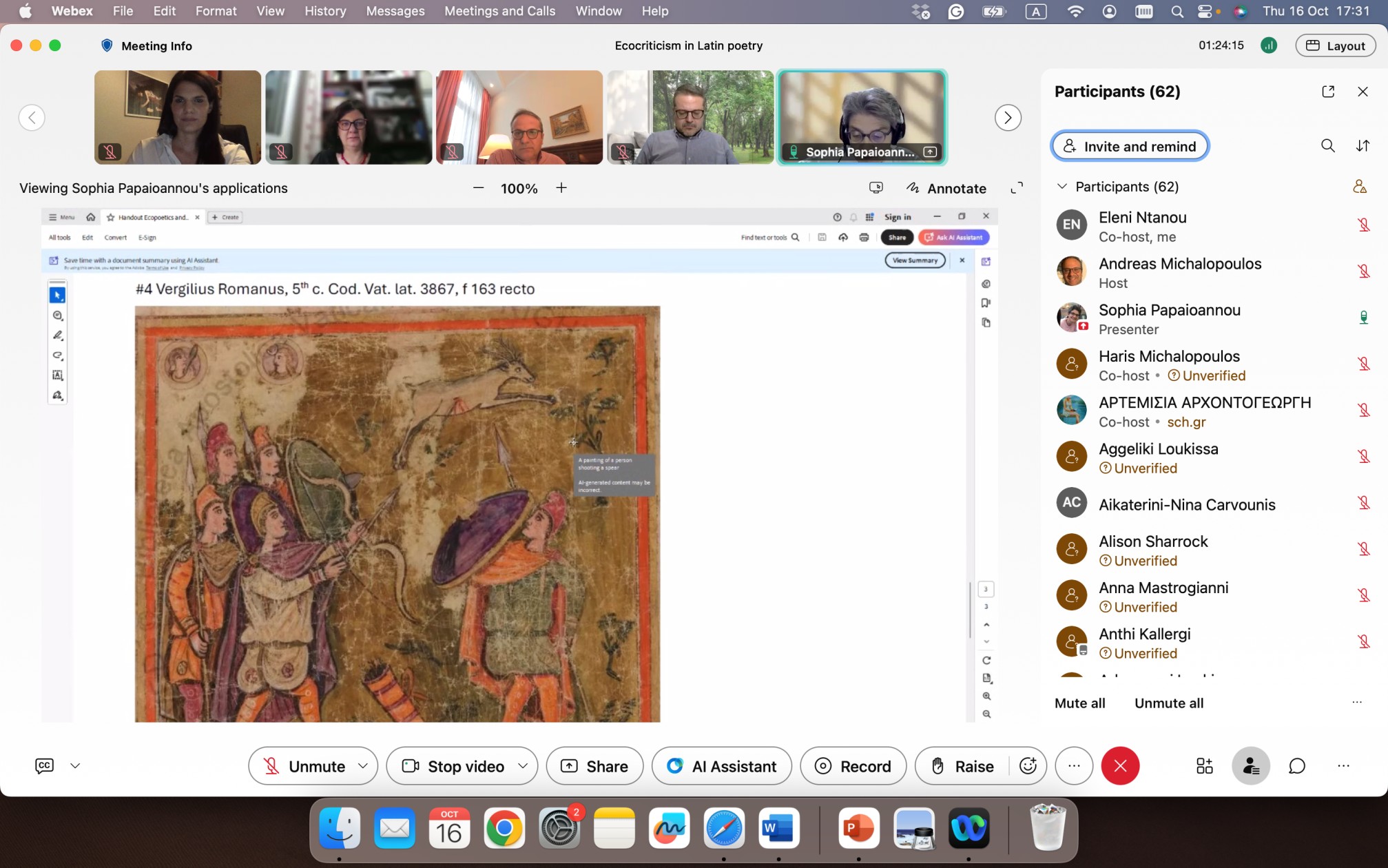1388x868 pixels.
Task: Pop out the Participants panel
Action: click(x=1327, y=92)
